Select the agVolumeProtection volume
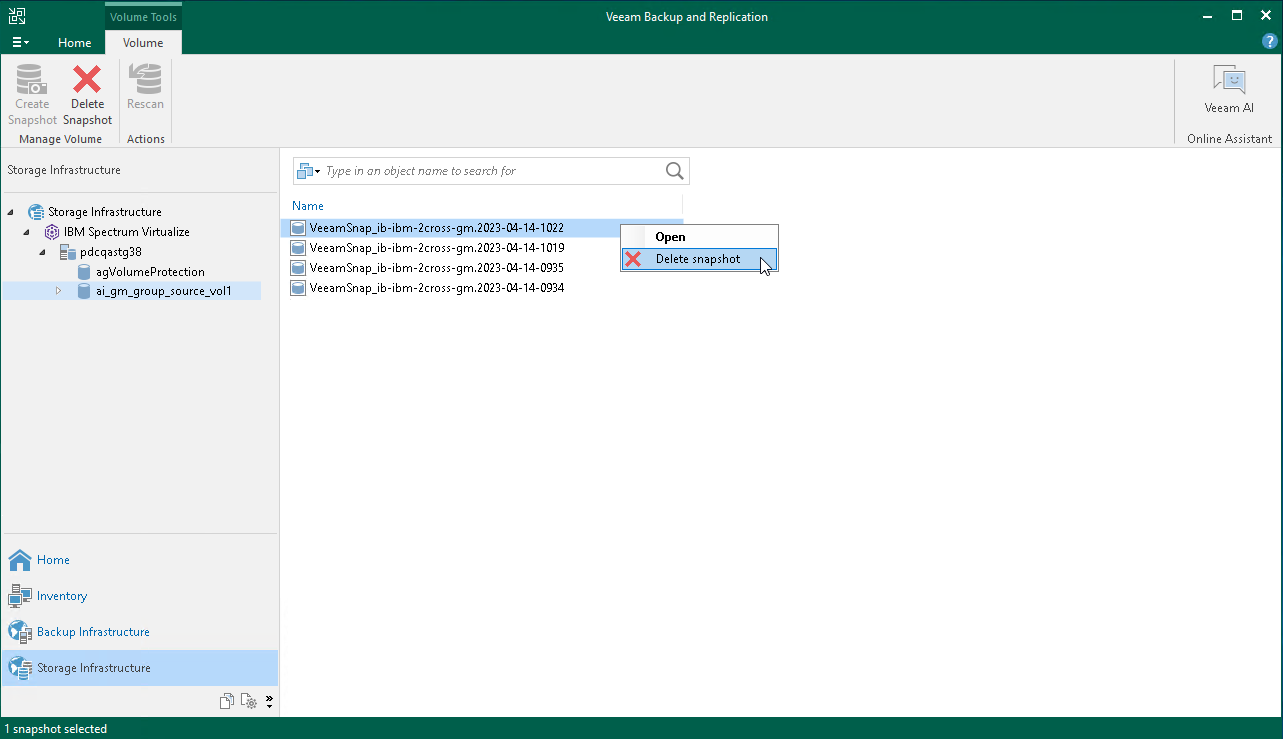1283x739 pixels. pyautogui.click(x=150, y=272)
